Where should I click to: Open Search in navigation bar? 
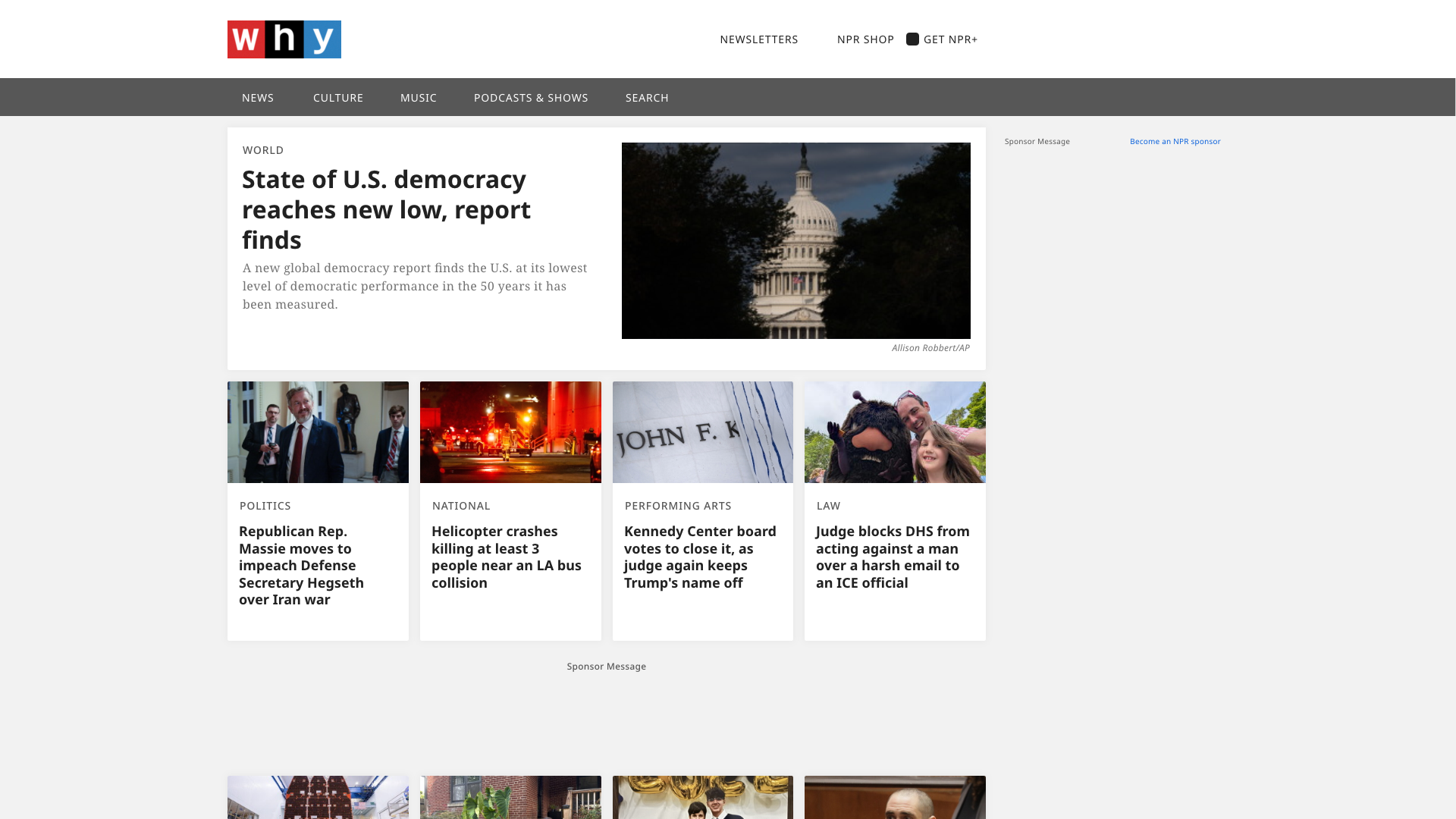(x=647, y=98)
